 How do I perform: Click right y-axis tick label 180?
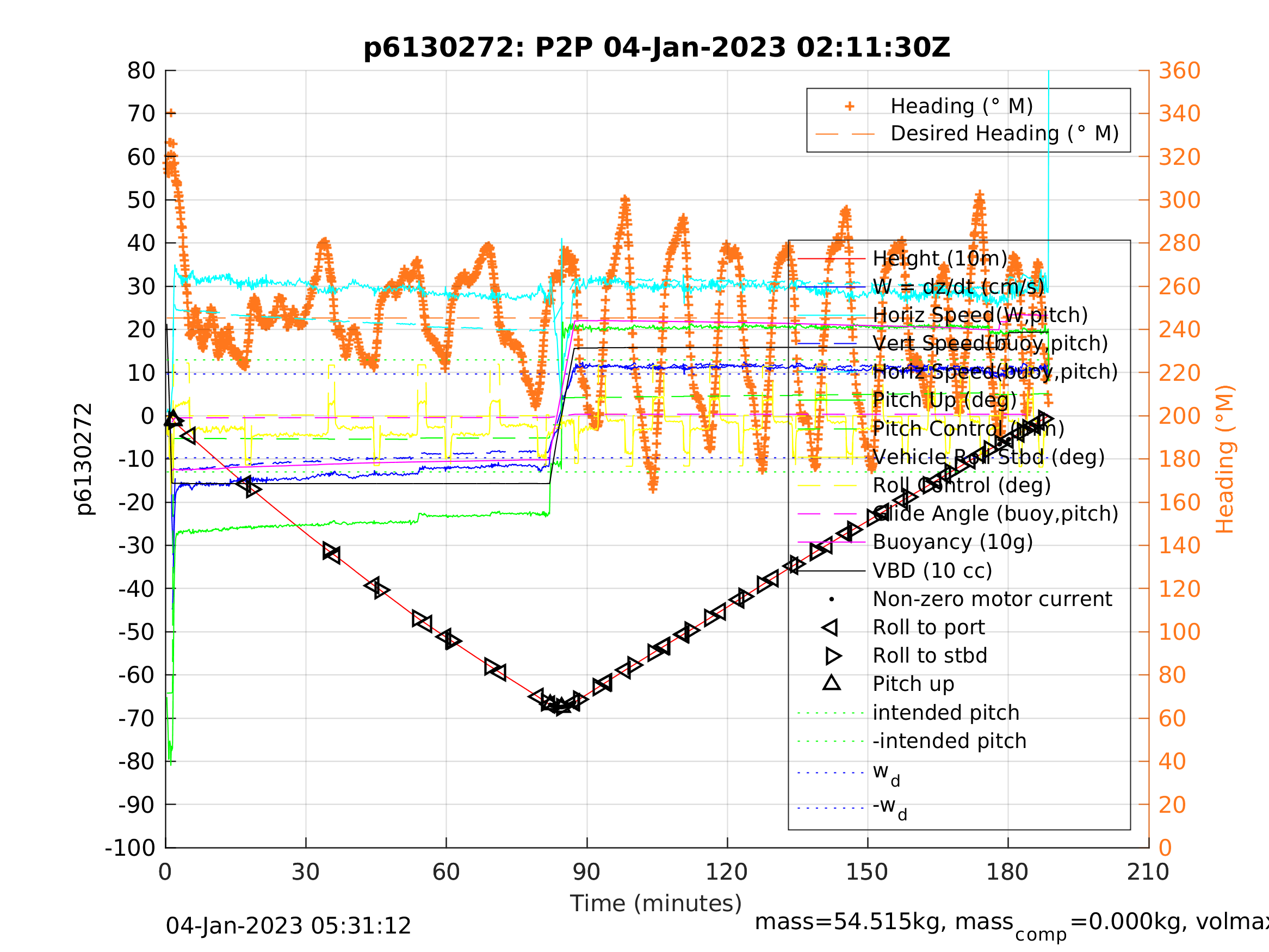click(x=1179, y=459)
